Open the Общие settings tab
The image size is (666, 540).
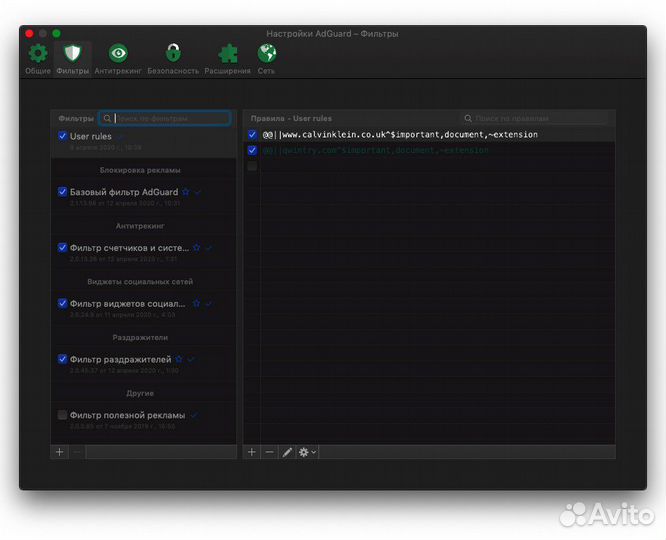pyautogui.click(x=38, y=59)
